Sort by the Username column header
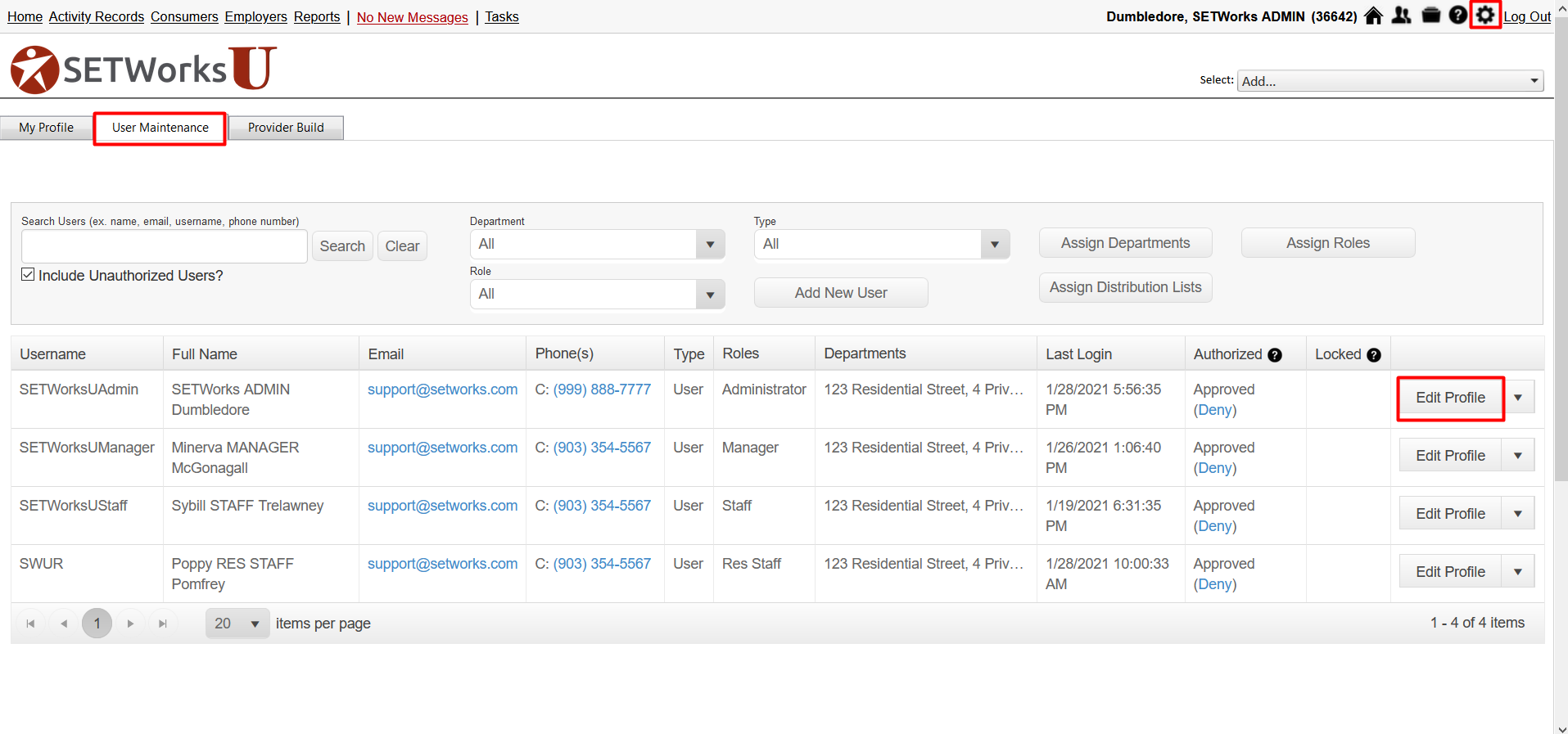 coord(52,354)
